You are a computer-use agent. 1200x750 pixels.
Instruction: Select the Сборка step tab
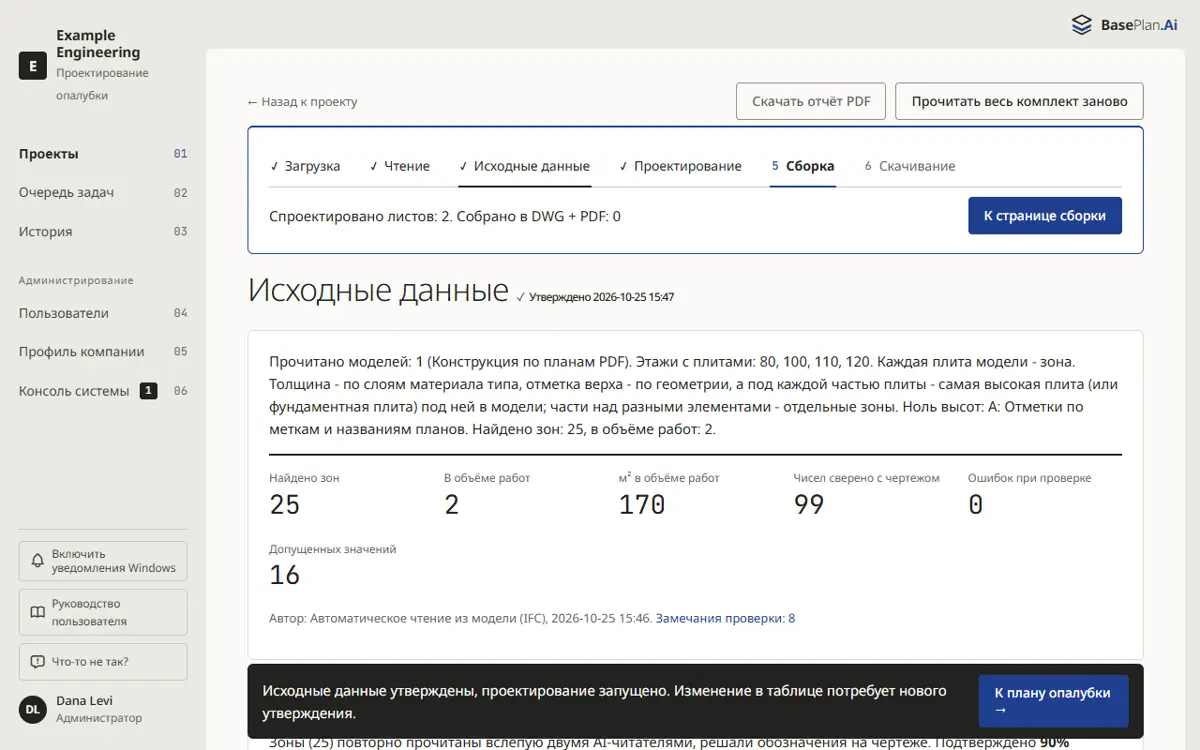click(x=803, y=166)
